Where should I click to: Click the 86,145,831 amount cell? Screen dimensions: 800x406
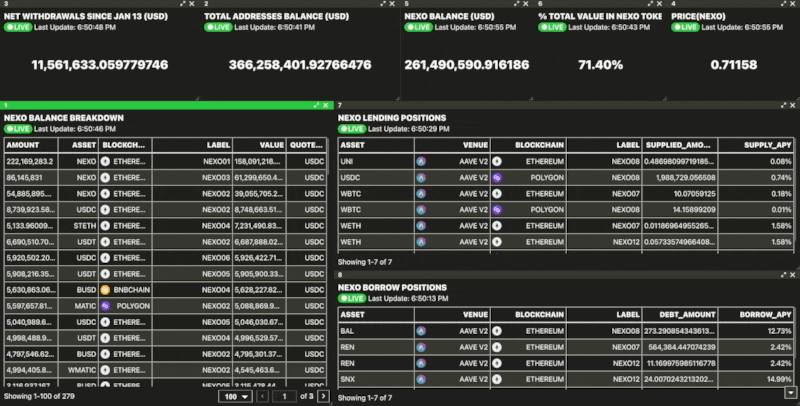pyautogui.click(x=31, y=177)
